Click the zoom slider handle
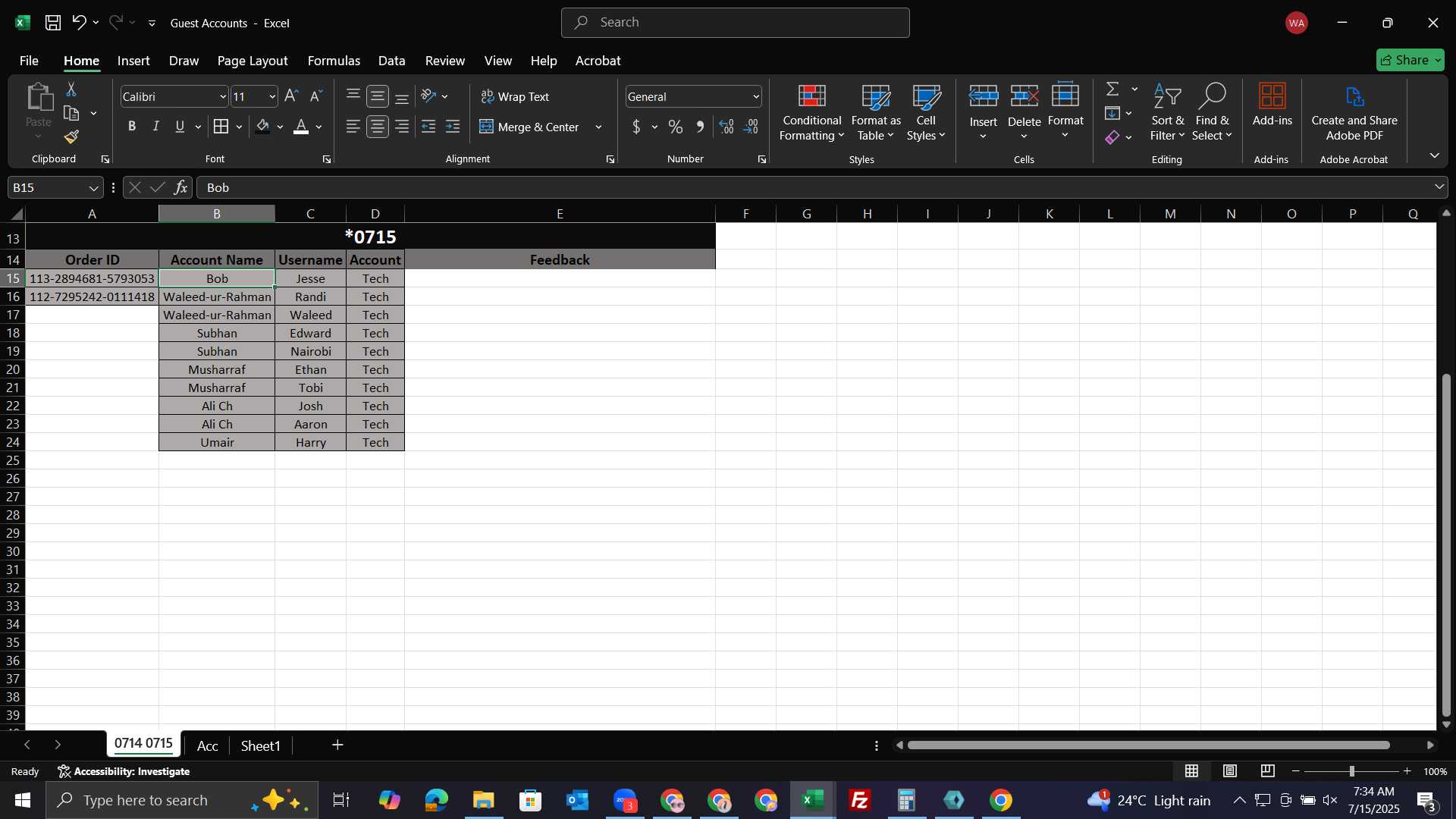This screenshot has height=819, width=1456. click(x=1351, y=771)
